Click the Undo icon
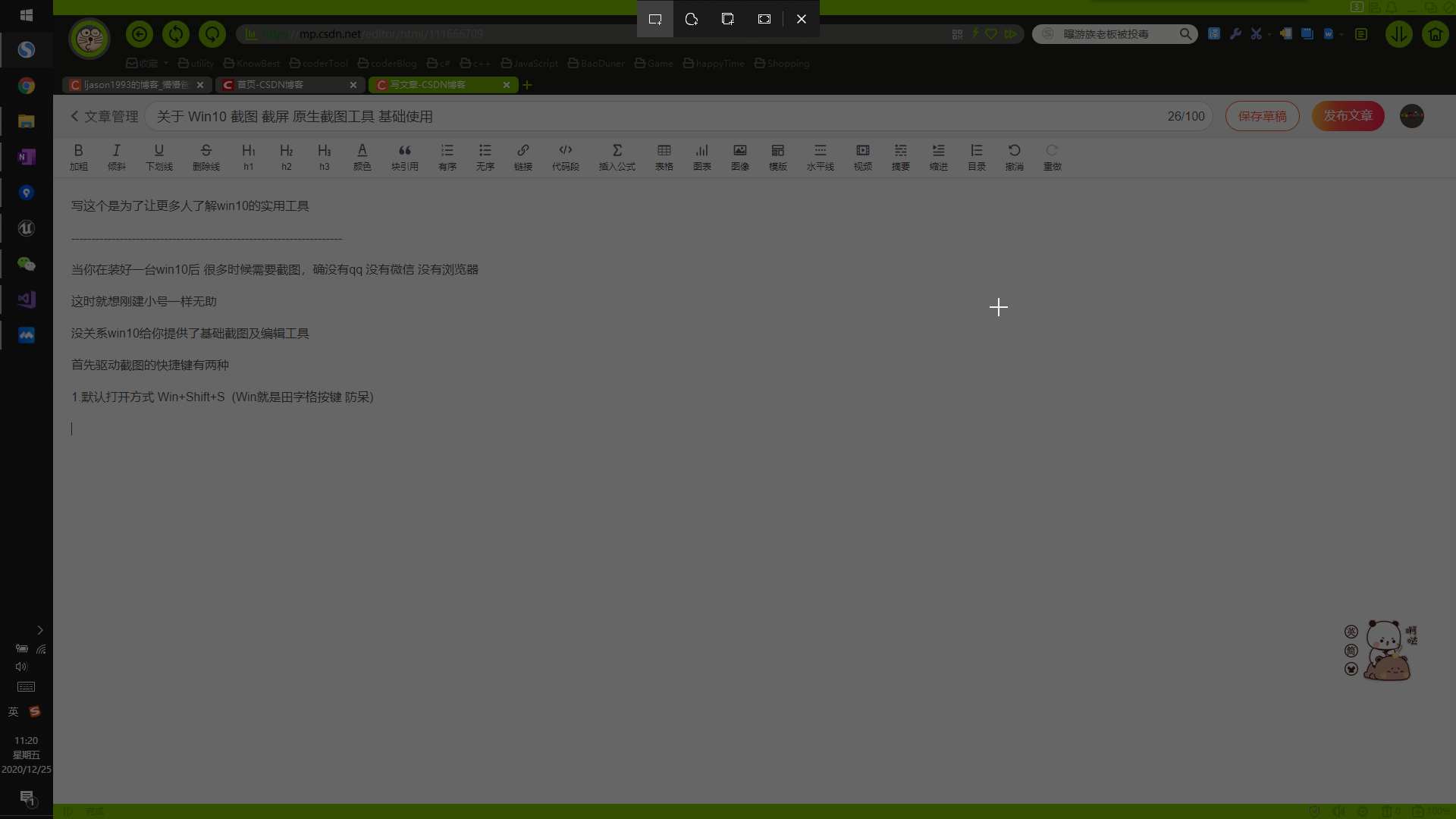This screenshot has width=1456, height=819. [x=1014, y=150]
